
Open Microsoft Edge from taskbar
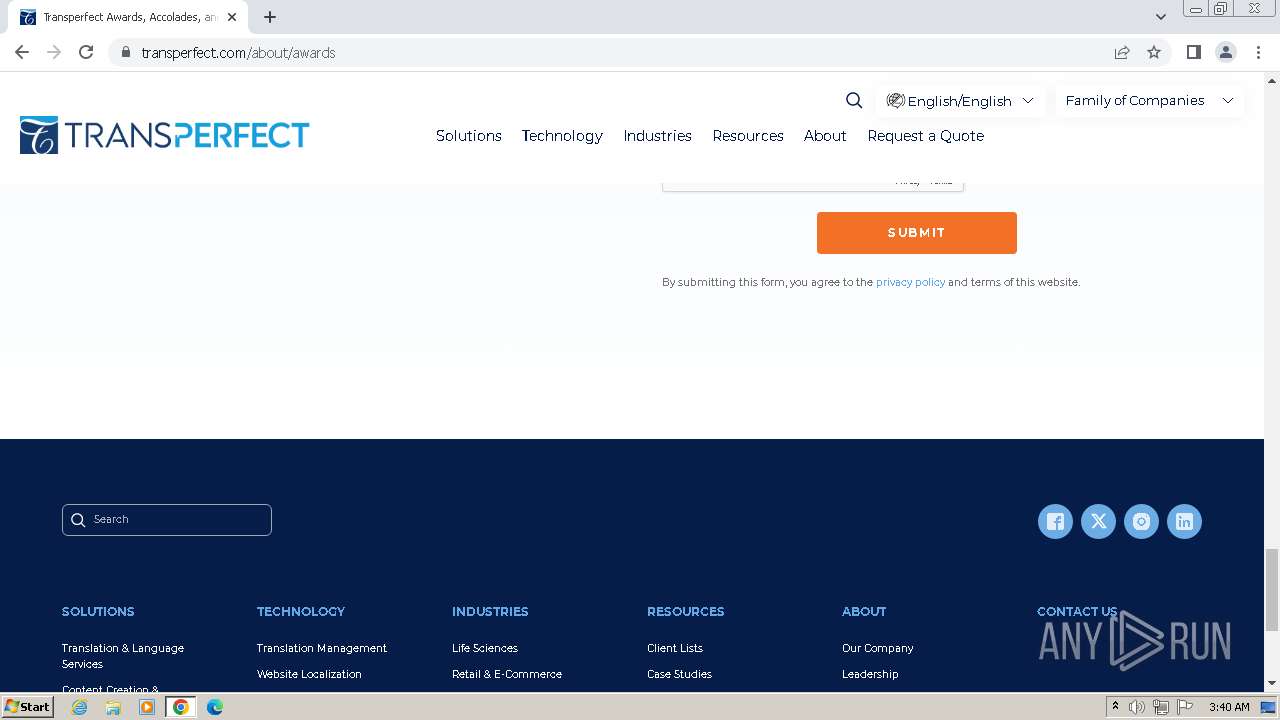click(x=215, y=707)
